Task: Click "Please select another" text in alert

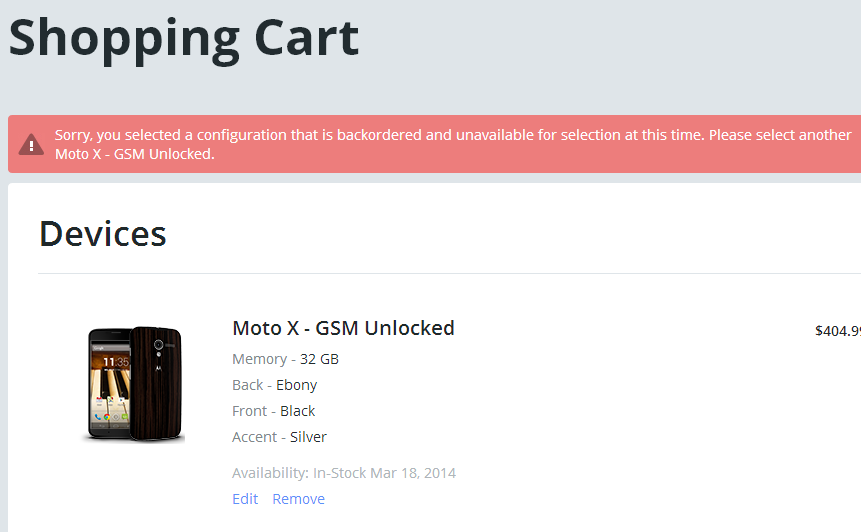Action: (x=780, y=135)
